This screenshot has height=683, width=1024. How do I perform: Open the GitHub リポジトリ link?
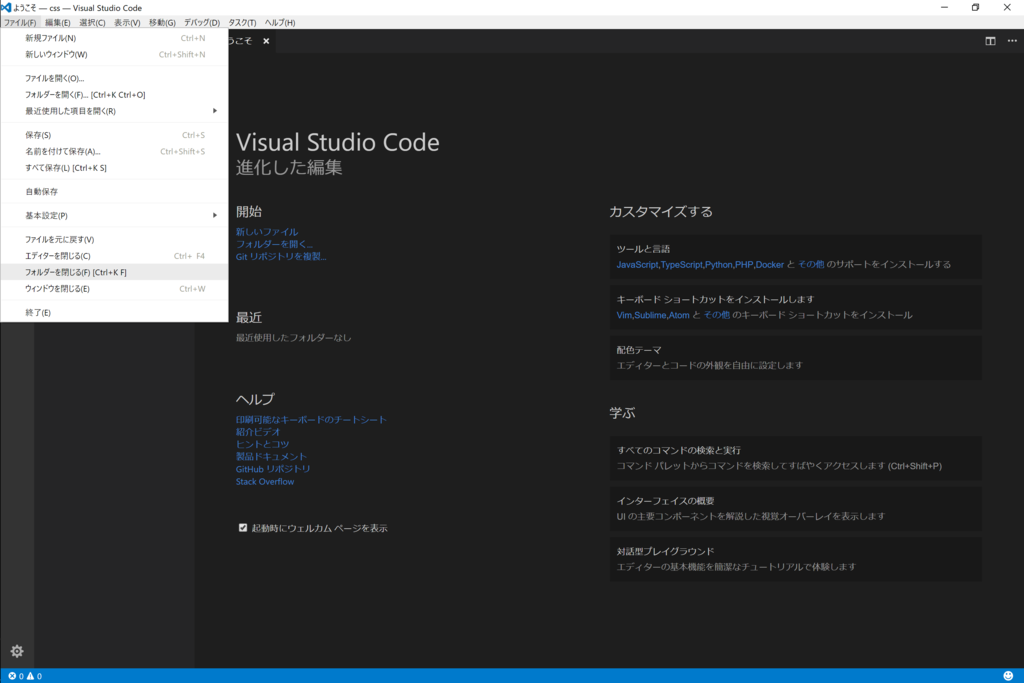273,469
